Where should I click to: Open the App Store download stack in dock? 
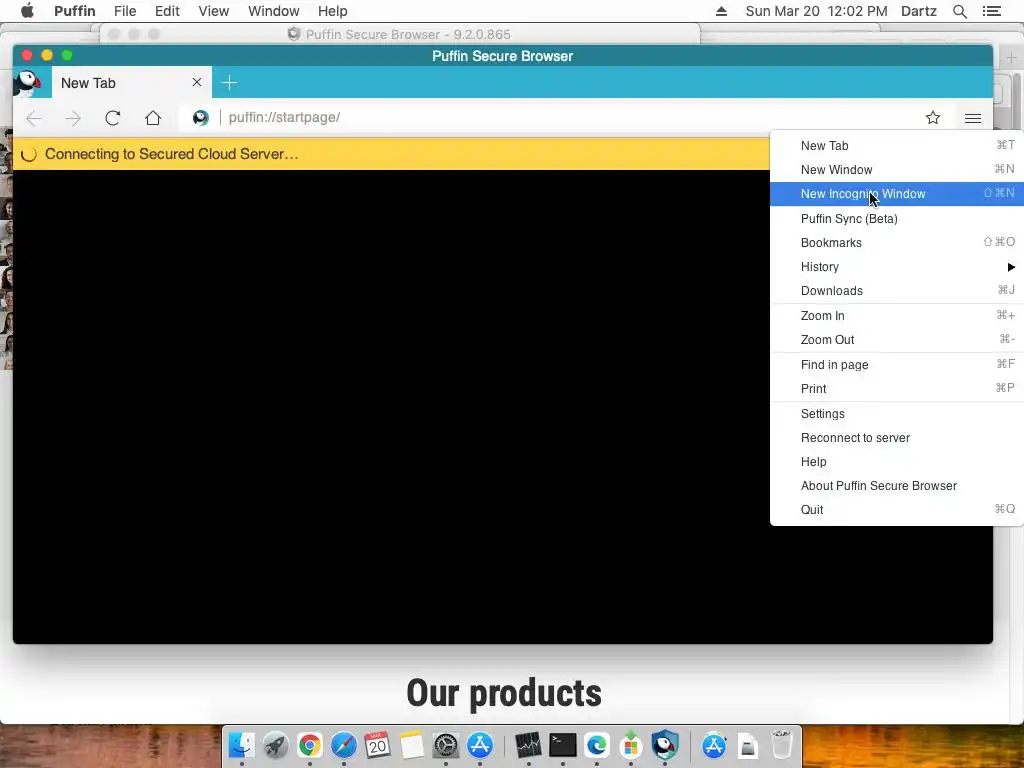click(x=714, y=745)
